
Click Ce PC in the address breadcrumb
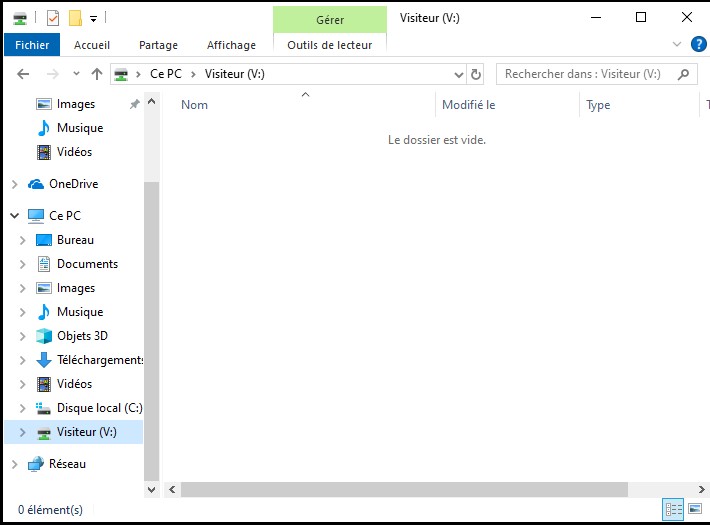point(166,74)
